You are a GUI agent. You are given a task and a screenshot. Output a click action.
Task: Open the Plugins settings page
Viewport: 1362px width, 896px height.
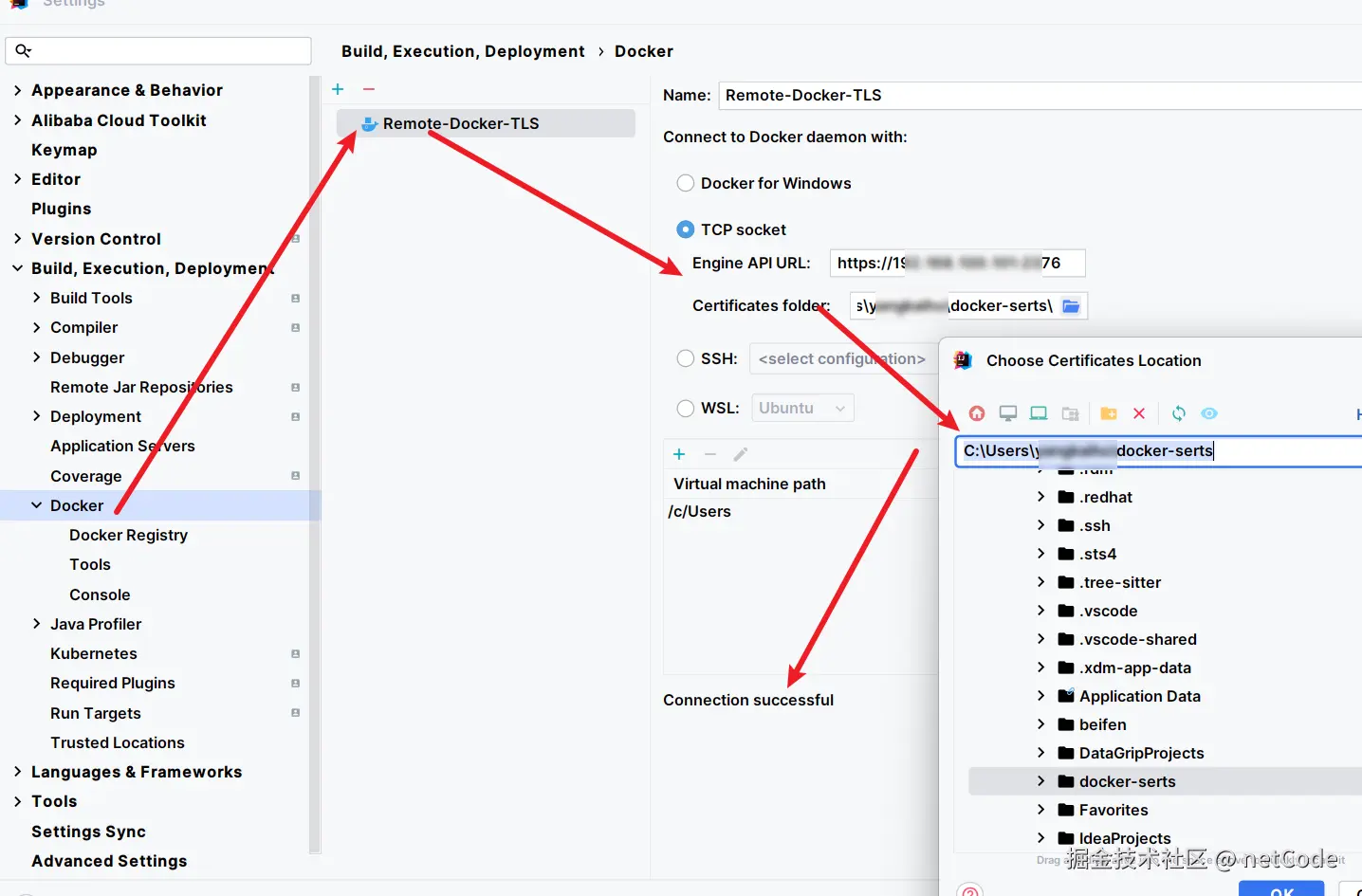tap(61, 209)
